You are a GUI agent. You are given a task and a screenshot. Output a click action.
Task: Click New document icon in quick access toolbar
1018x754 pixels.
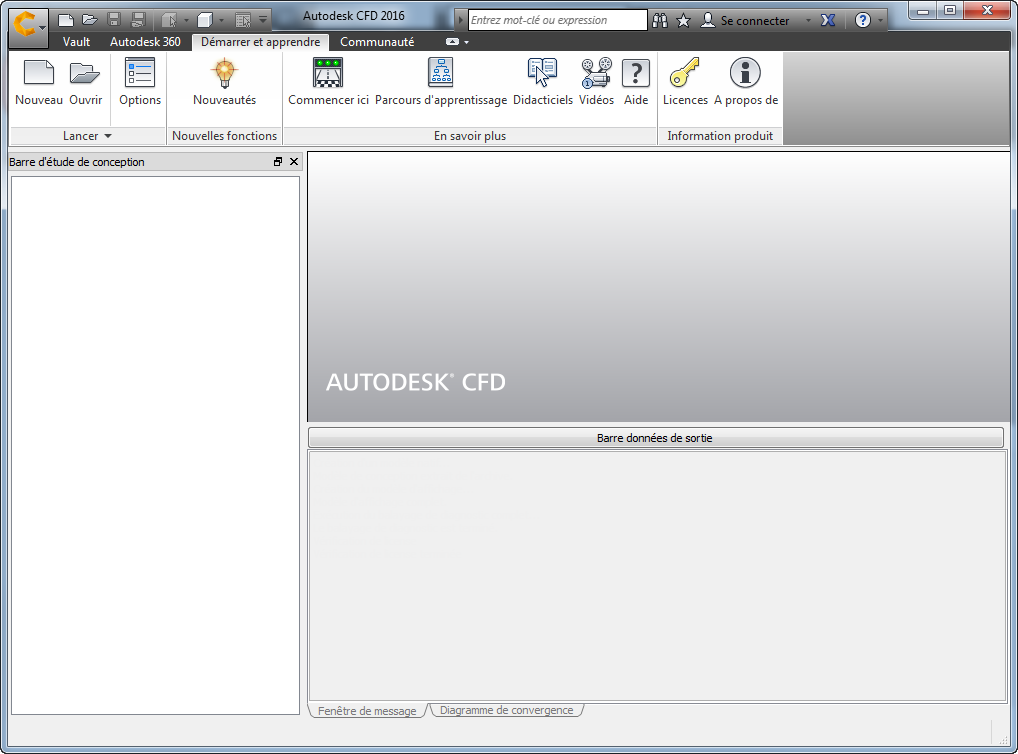tap(66, 20)
